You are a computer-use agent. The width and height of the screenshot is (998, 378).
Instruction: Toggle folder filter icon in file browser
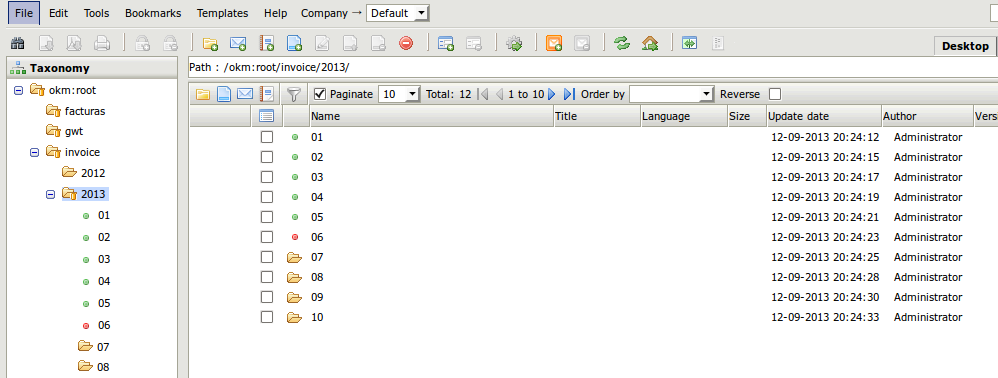(x=202, y=94)
